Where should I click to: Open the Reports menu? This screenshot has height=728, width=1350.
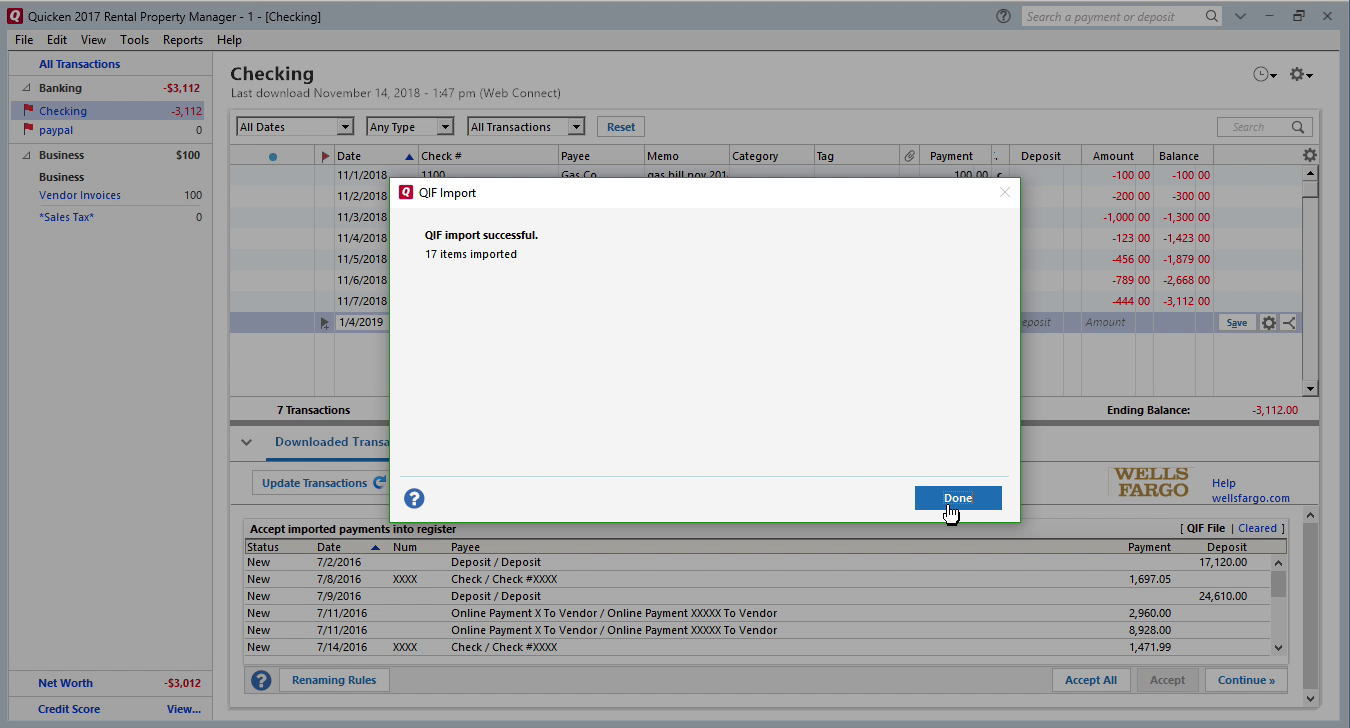183,40
